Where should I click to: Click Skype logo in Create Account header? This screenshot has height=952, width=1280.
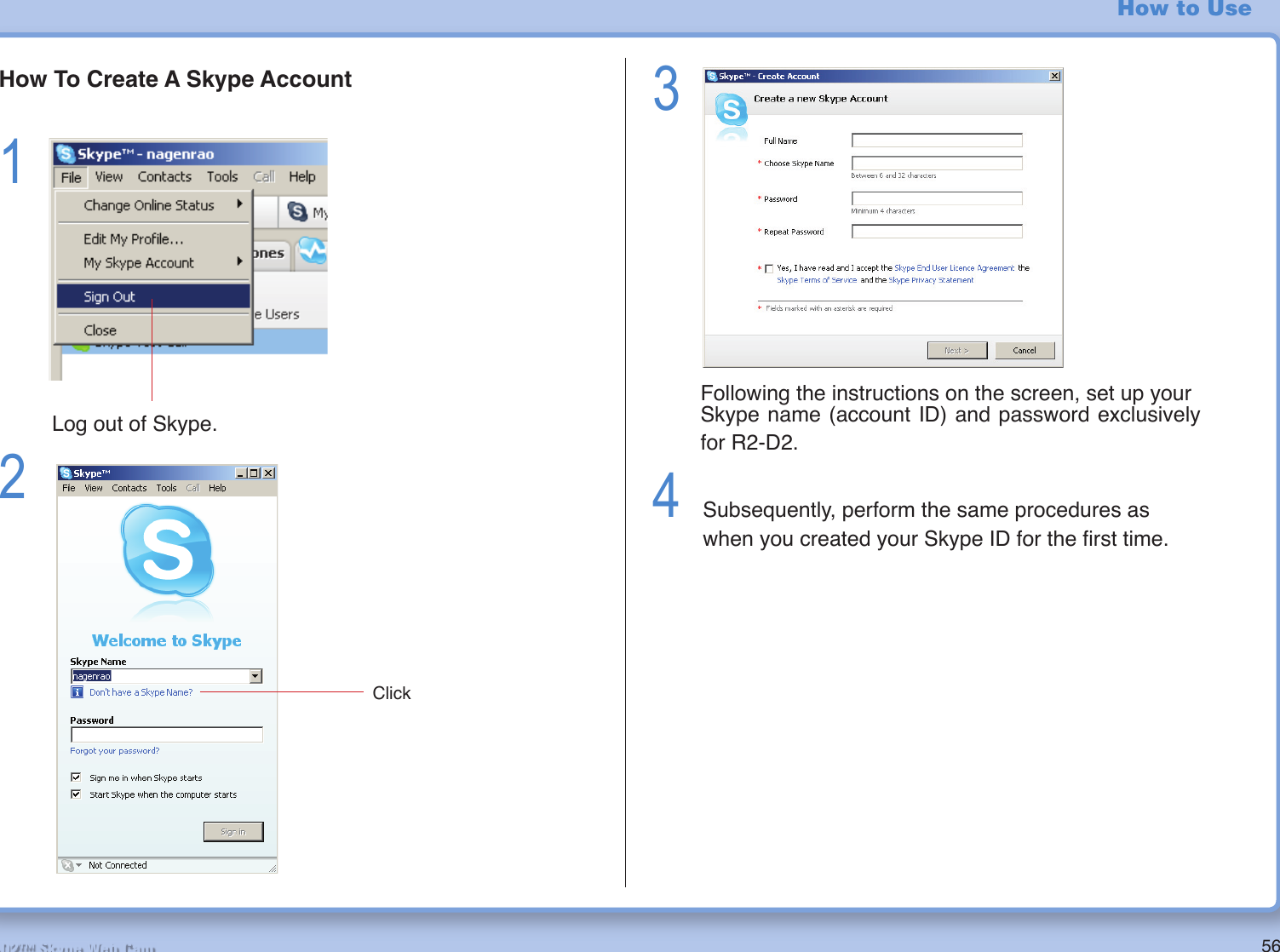tap(731, 111)
